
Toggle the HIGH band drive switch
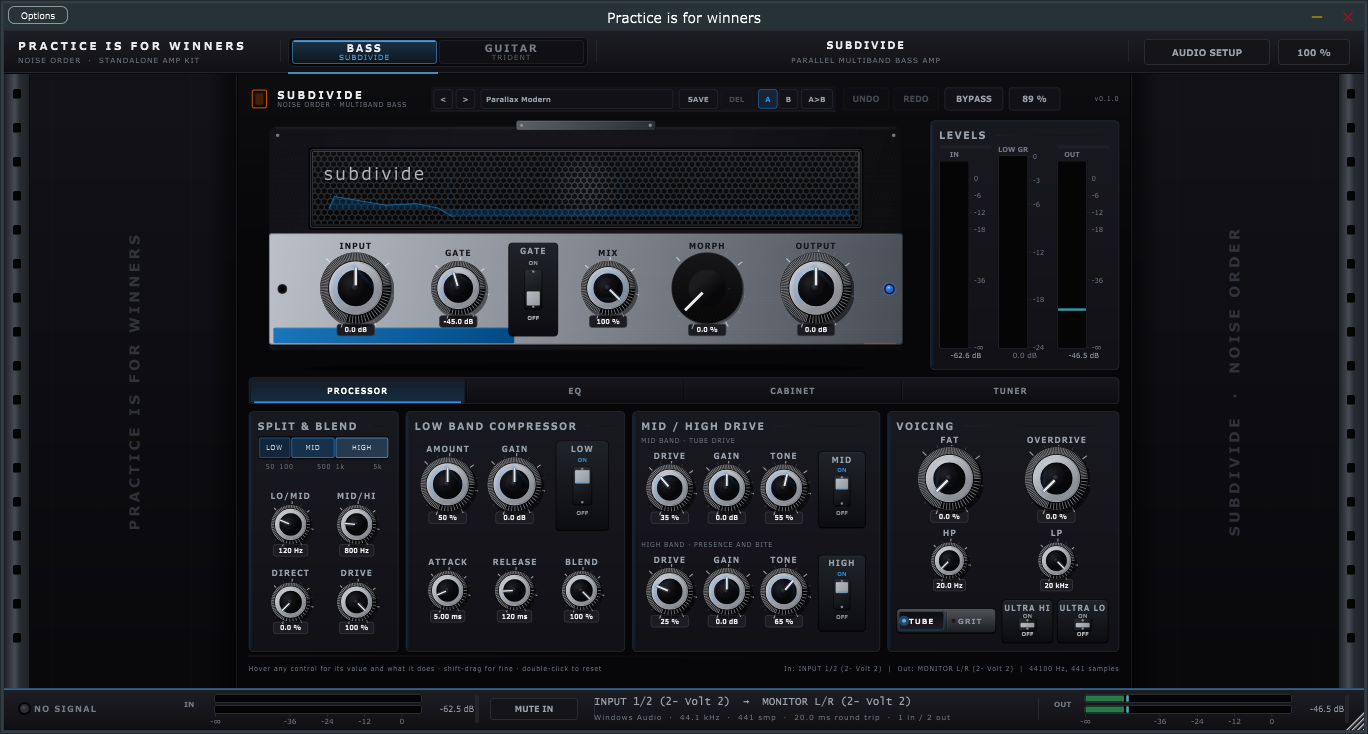coord(842,594)
